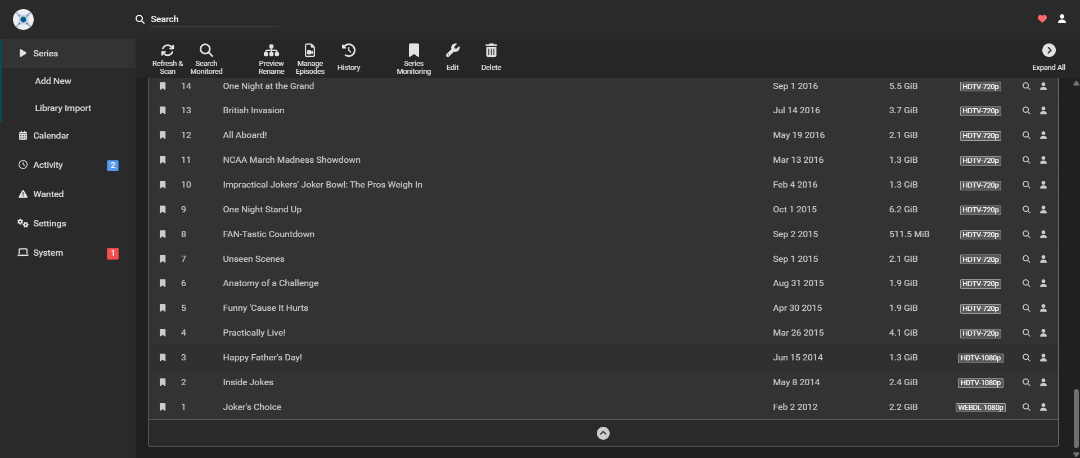The width and height of the screenshot is (1080, 458).
Task: Search for One Night at the Grand episode
Action: tap(1026, 86)
